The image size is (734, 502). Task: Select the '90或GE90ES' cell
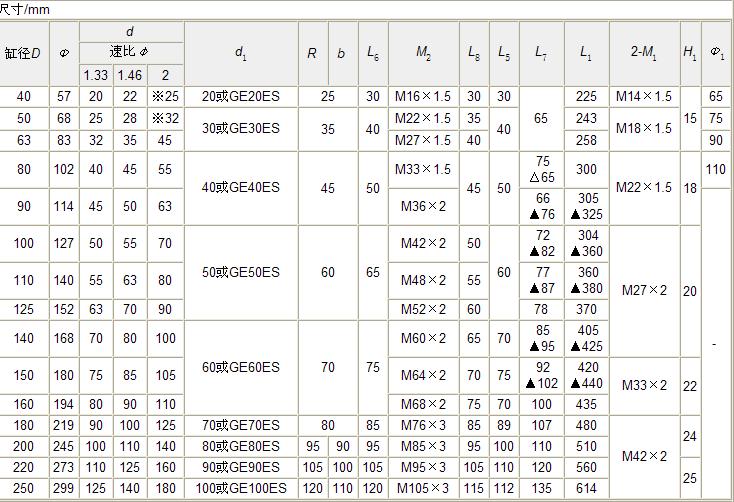pos(241,468)
